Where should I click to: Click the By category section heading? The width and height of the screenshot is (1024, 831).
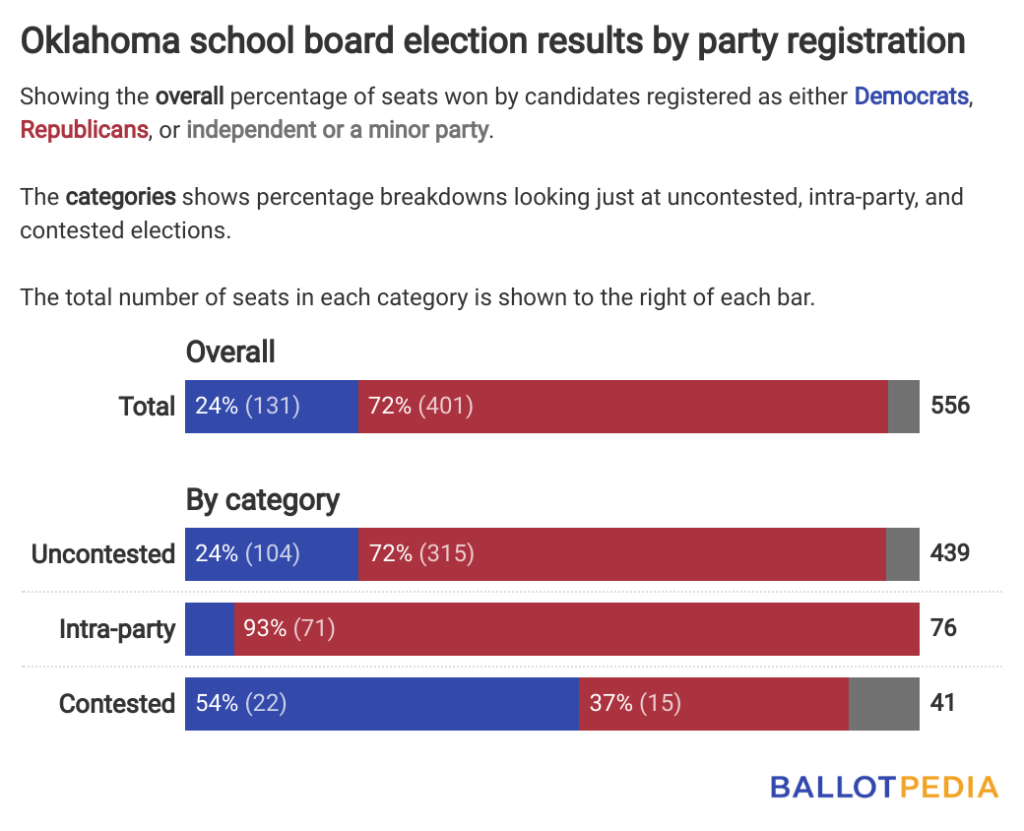[x=263, y=501]
